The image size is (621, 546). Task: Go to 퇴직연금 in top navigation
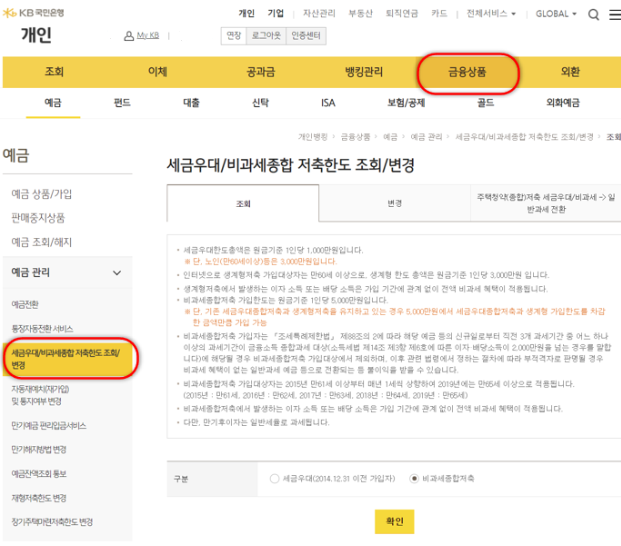tap(402, 13)
